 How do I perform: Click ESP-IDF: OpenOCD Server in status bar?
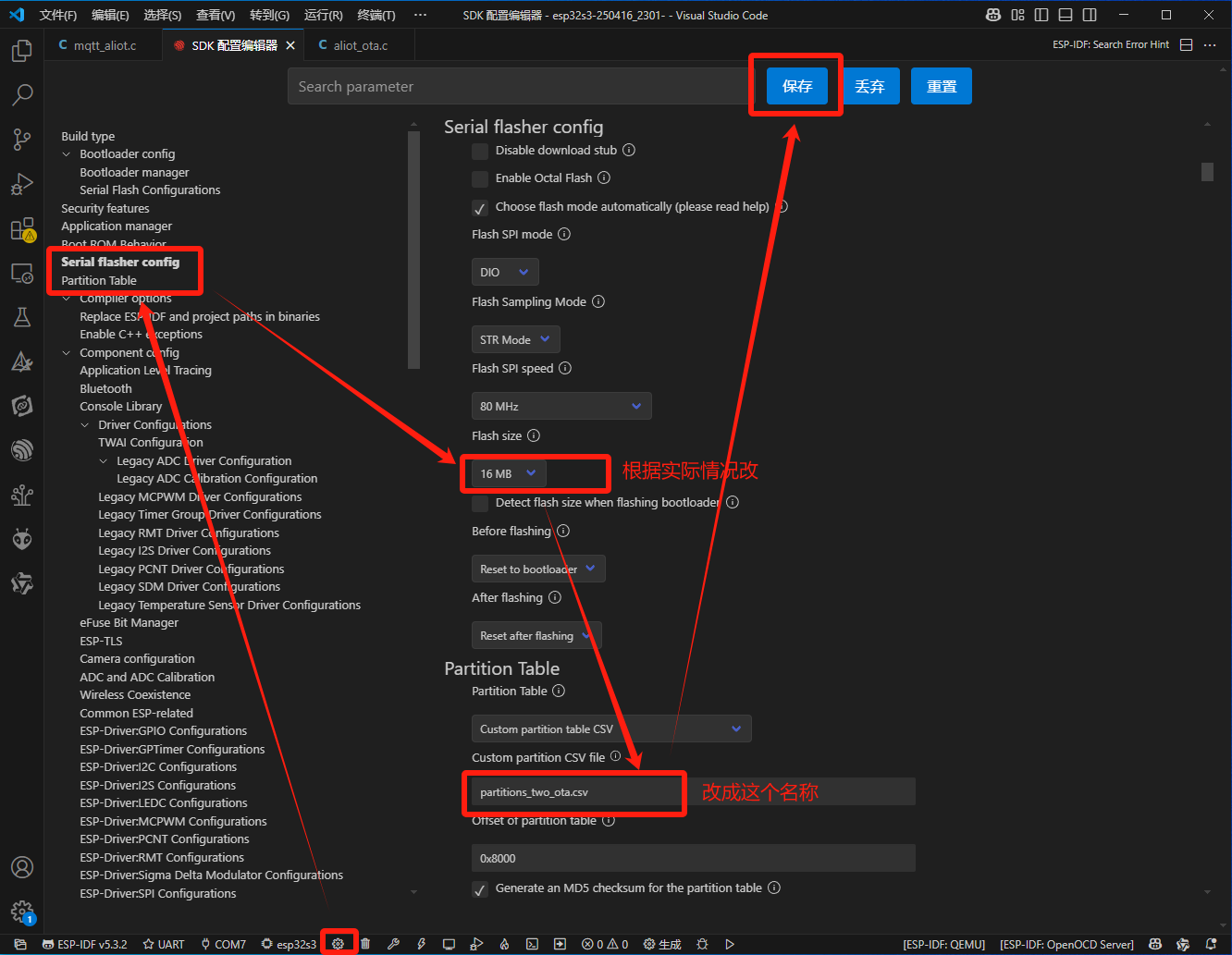click(1066, 944)
